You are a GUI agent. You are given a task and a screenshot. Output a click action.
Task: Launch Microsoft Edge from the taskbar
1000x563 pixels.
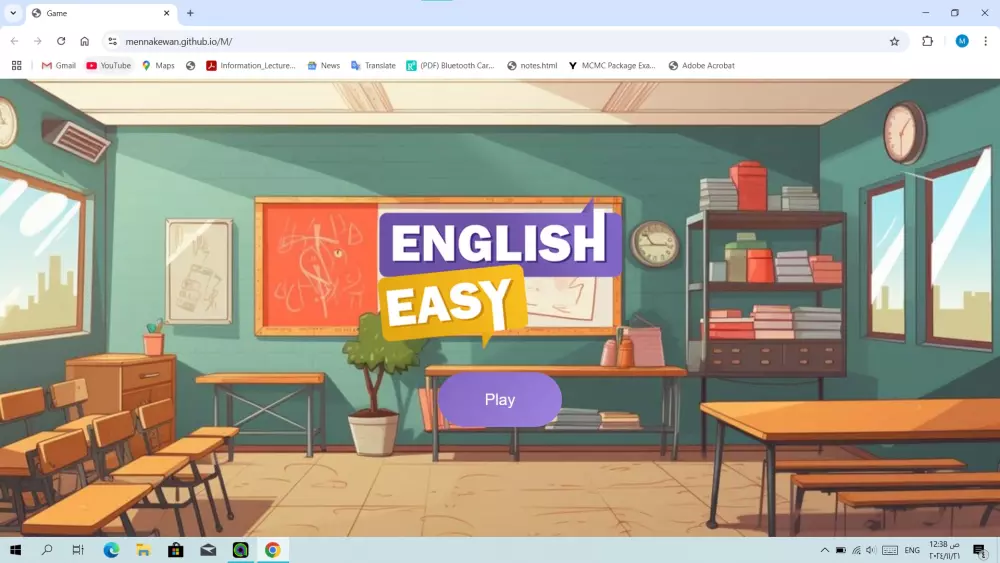(x=111, y=550)
